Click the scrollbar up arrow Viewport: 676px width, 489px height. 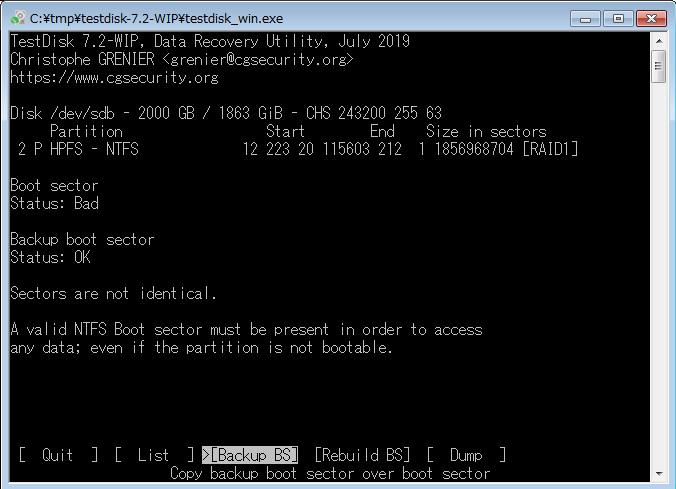(x=658, y=42)
